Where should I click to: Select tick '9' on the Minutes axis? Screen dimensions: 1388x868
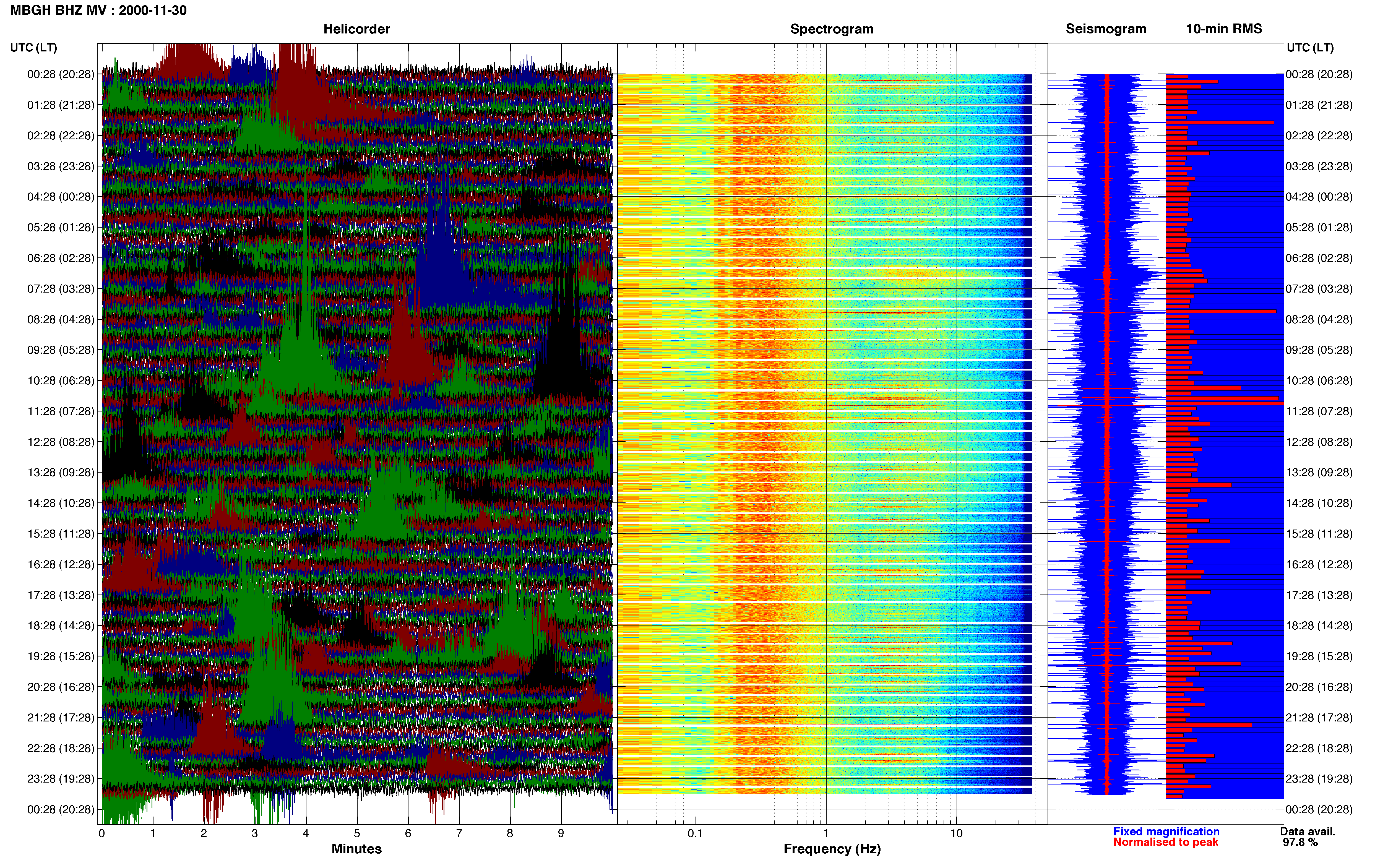click(x=561, y=833)
